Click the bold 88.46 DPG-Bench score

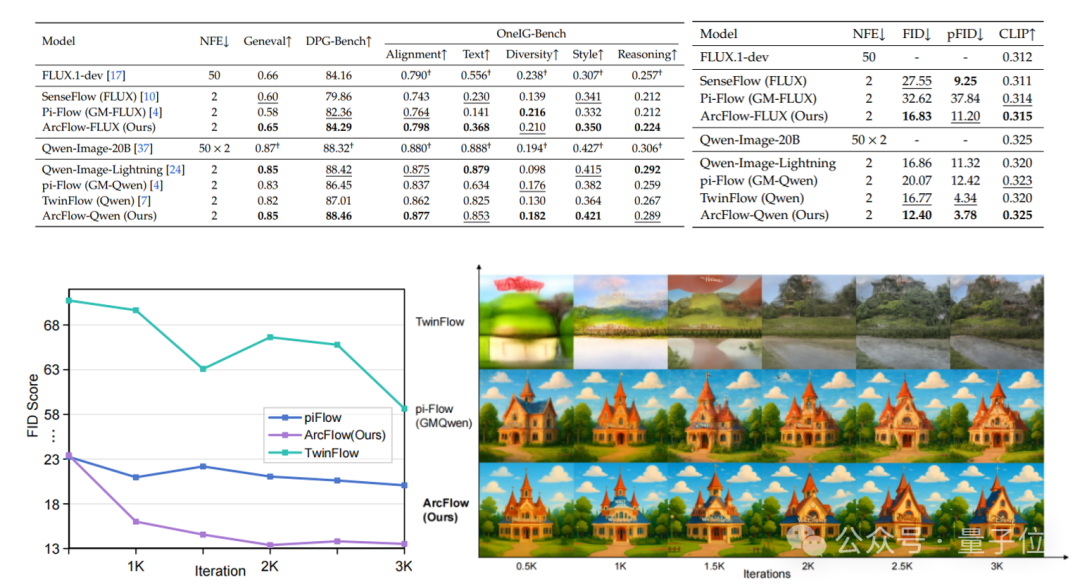coord(338,216)
